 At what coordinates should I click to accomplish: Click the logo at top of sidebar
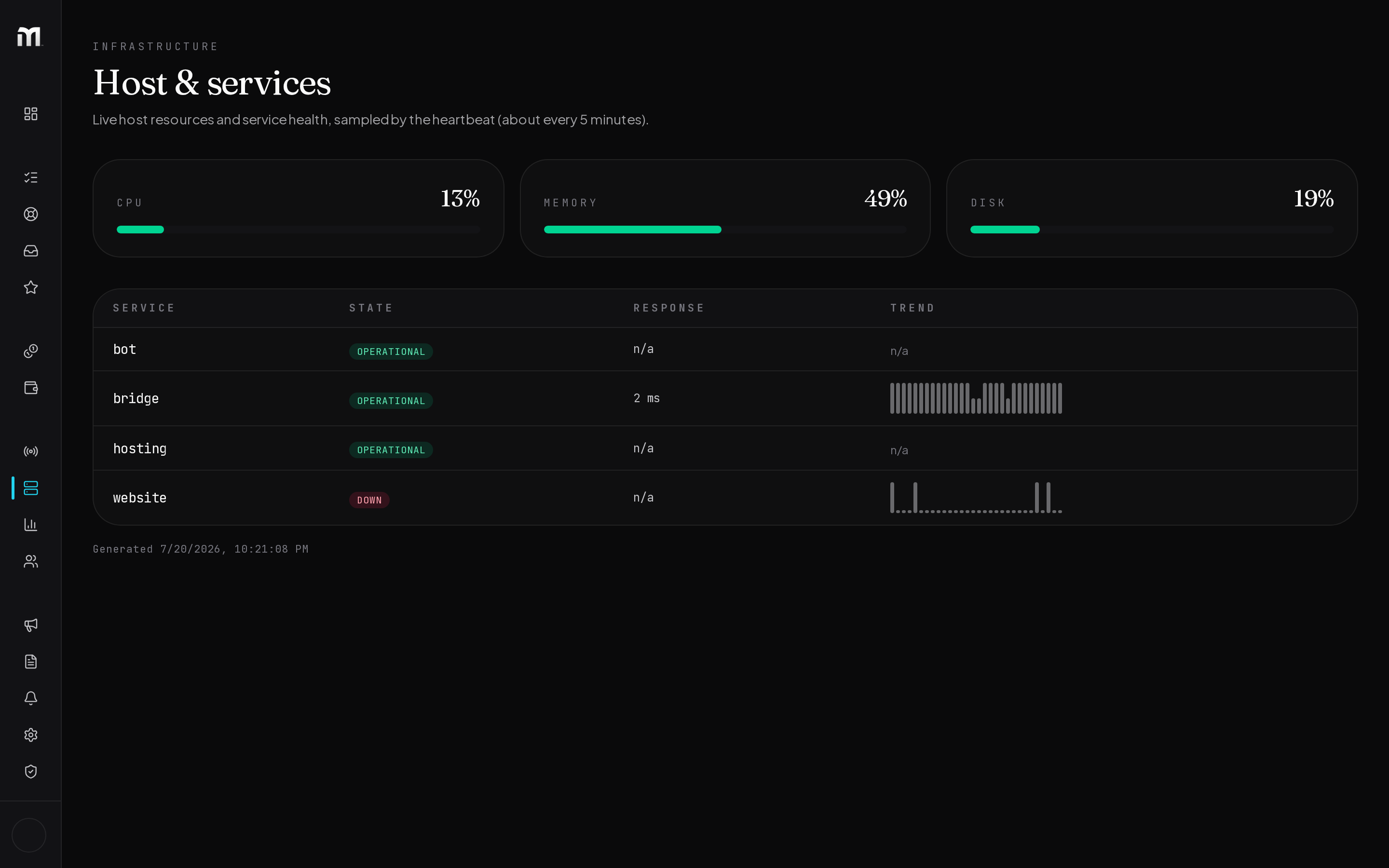30,37
